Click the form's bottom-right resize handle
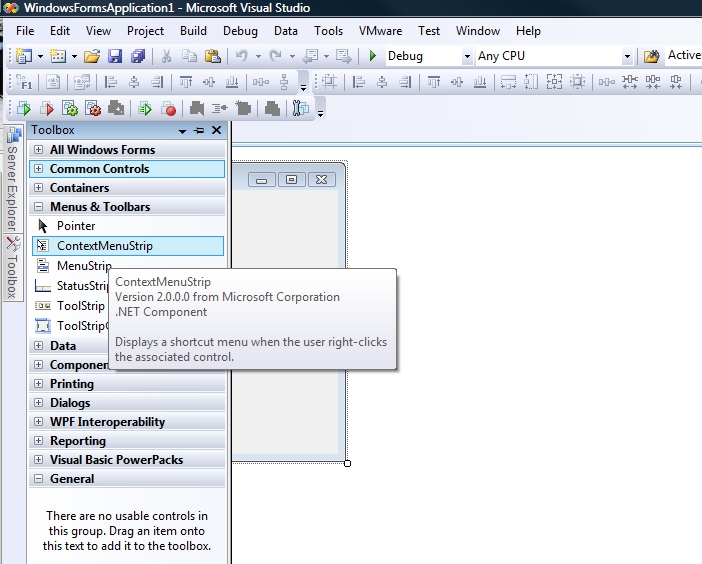 (347, 463)
